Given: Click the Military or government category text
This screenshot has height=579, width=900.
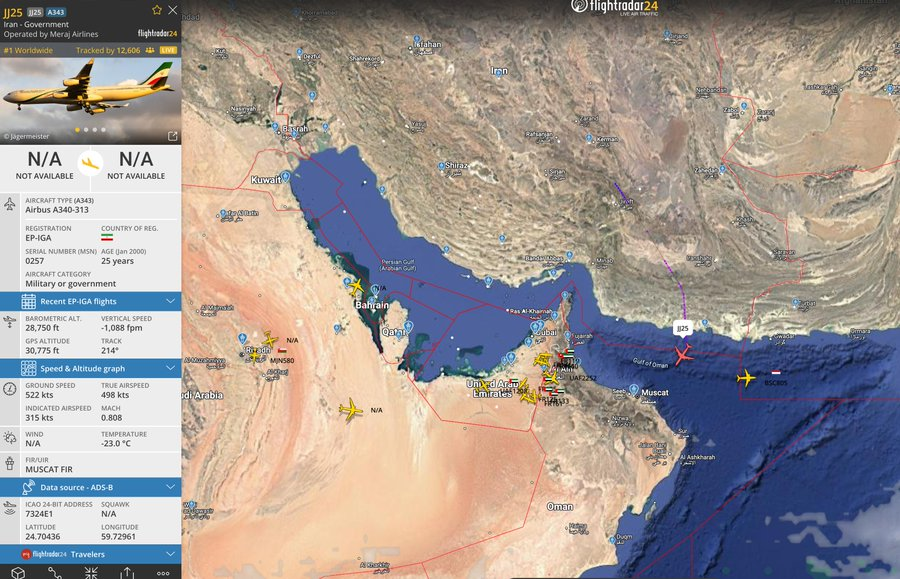Looking at the screenshot, I should point(71,284).
